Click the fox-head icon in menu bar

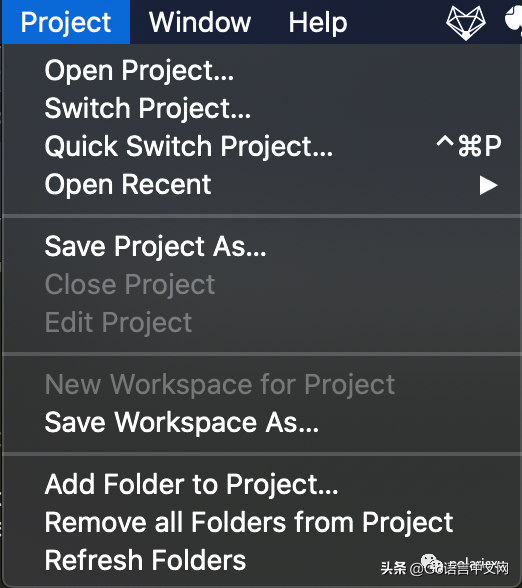coord(466,22)
